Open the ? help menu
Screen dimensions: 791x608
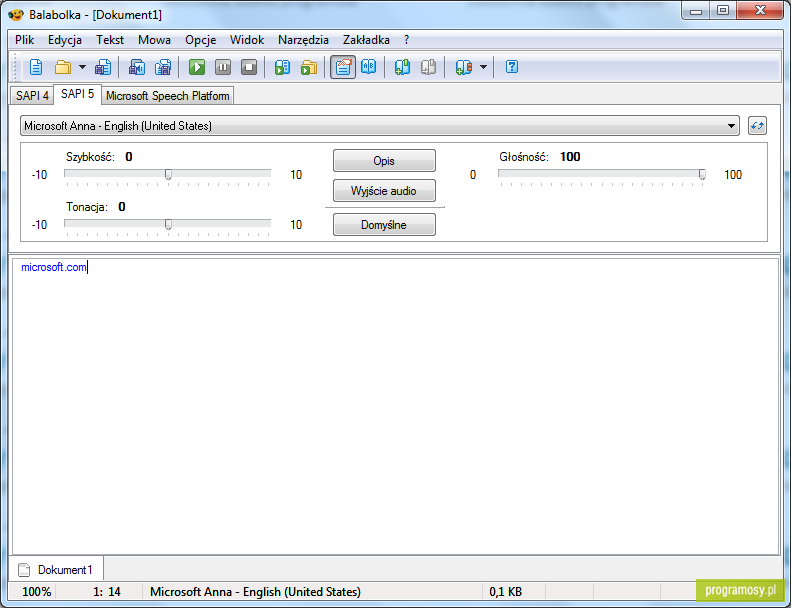point(407,40)
